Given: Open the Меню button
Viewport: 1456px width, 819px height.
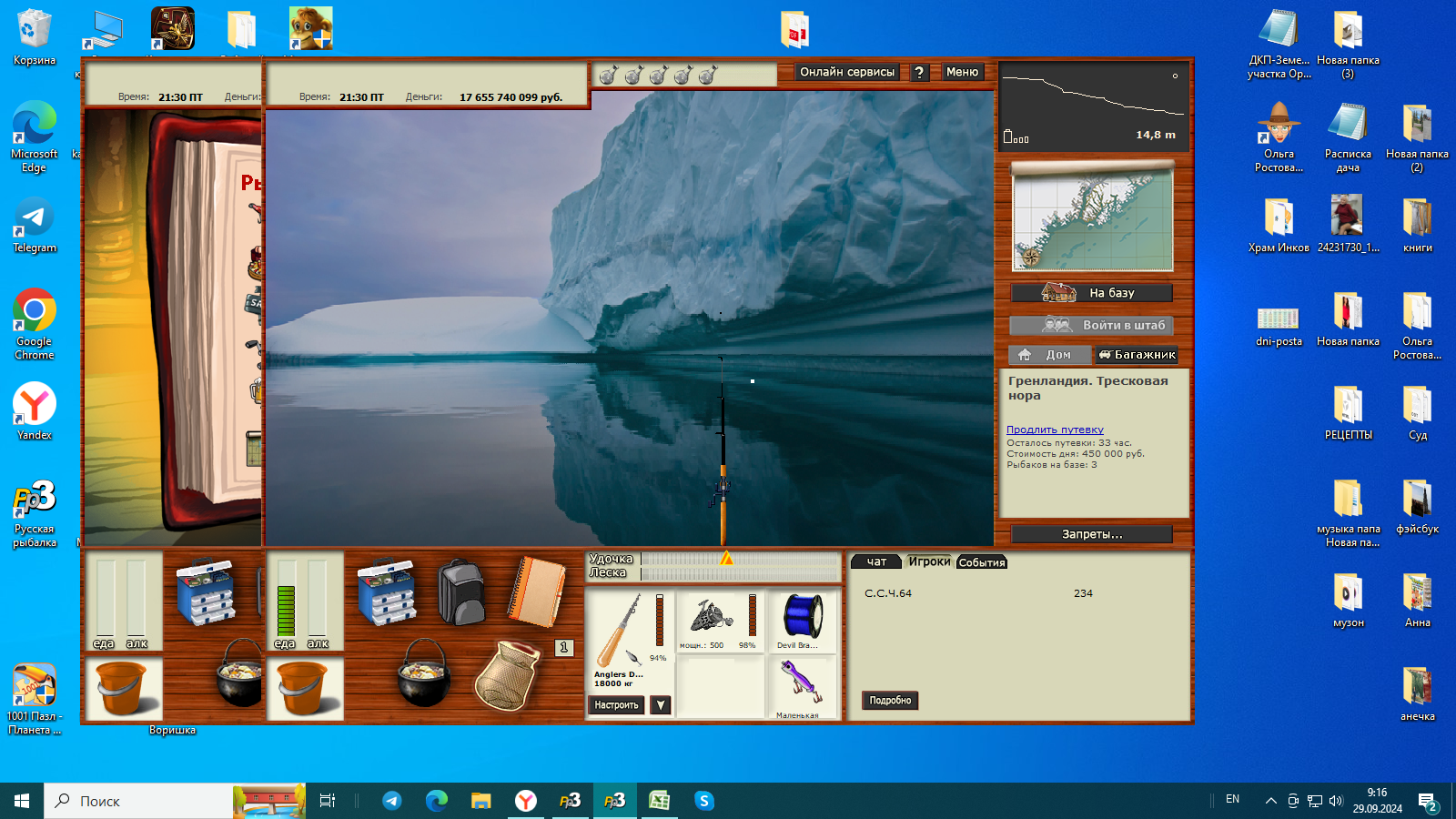Looking at the screenshot, I should coord(962,72).
